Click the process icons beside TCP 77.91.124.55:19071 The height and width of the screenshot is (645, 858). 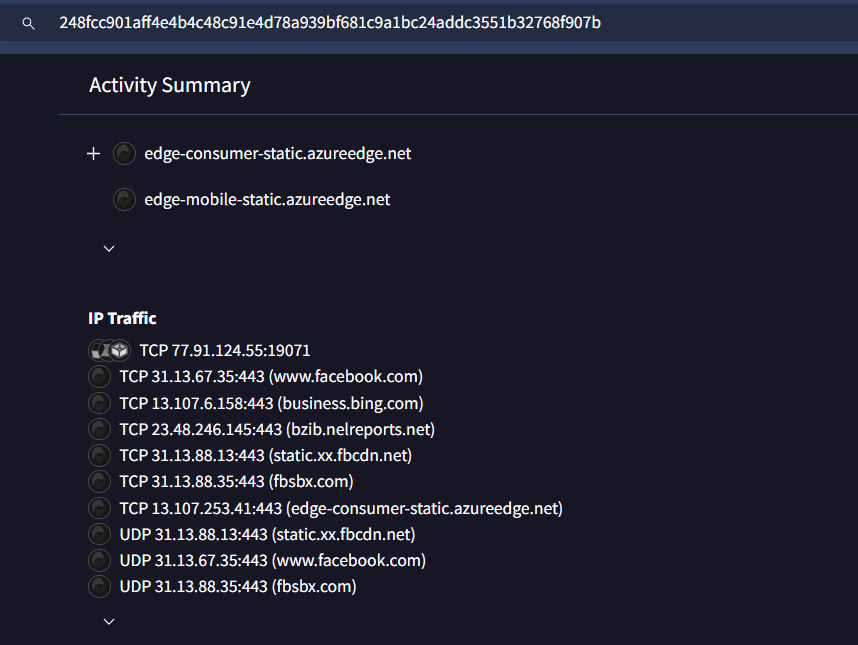[109, 351]
